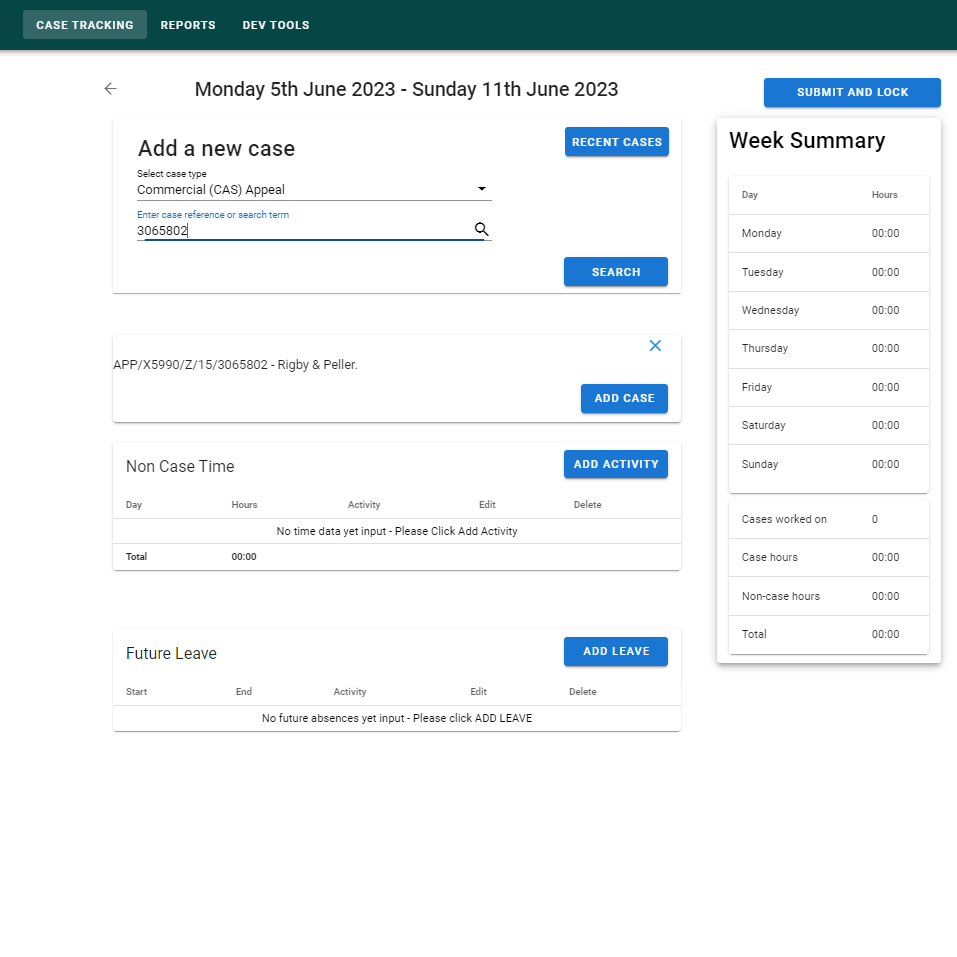Go back using the left arrow icon
The height and width of the screenshot is (957, 957).
(x=110, y=89)
